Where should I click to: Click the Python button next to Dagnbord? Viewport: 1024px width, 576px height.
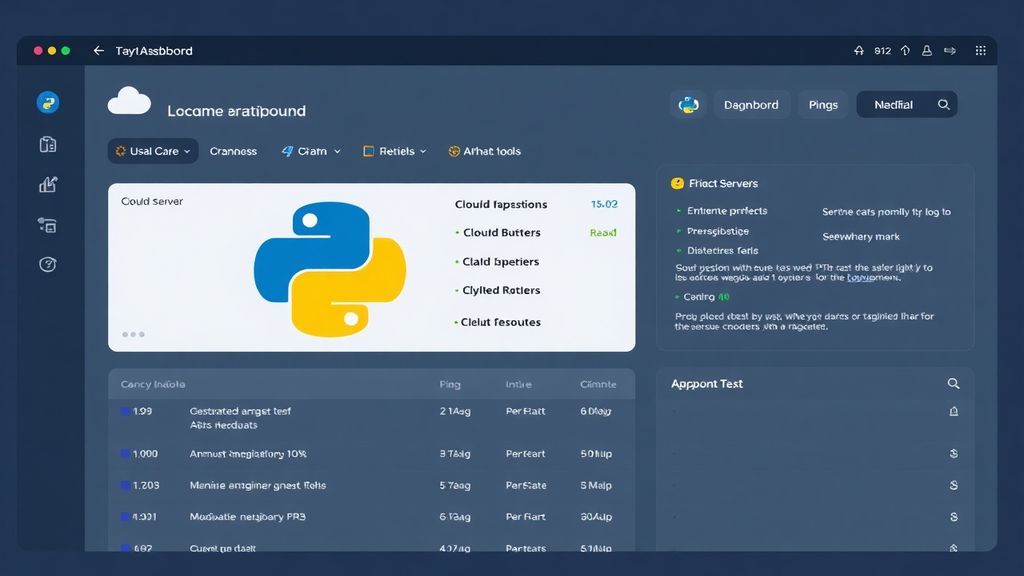coord(688,104)
